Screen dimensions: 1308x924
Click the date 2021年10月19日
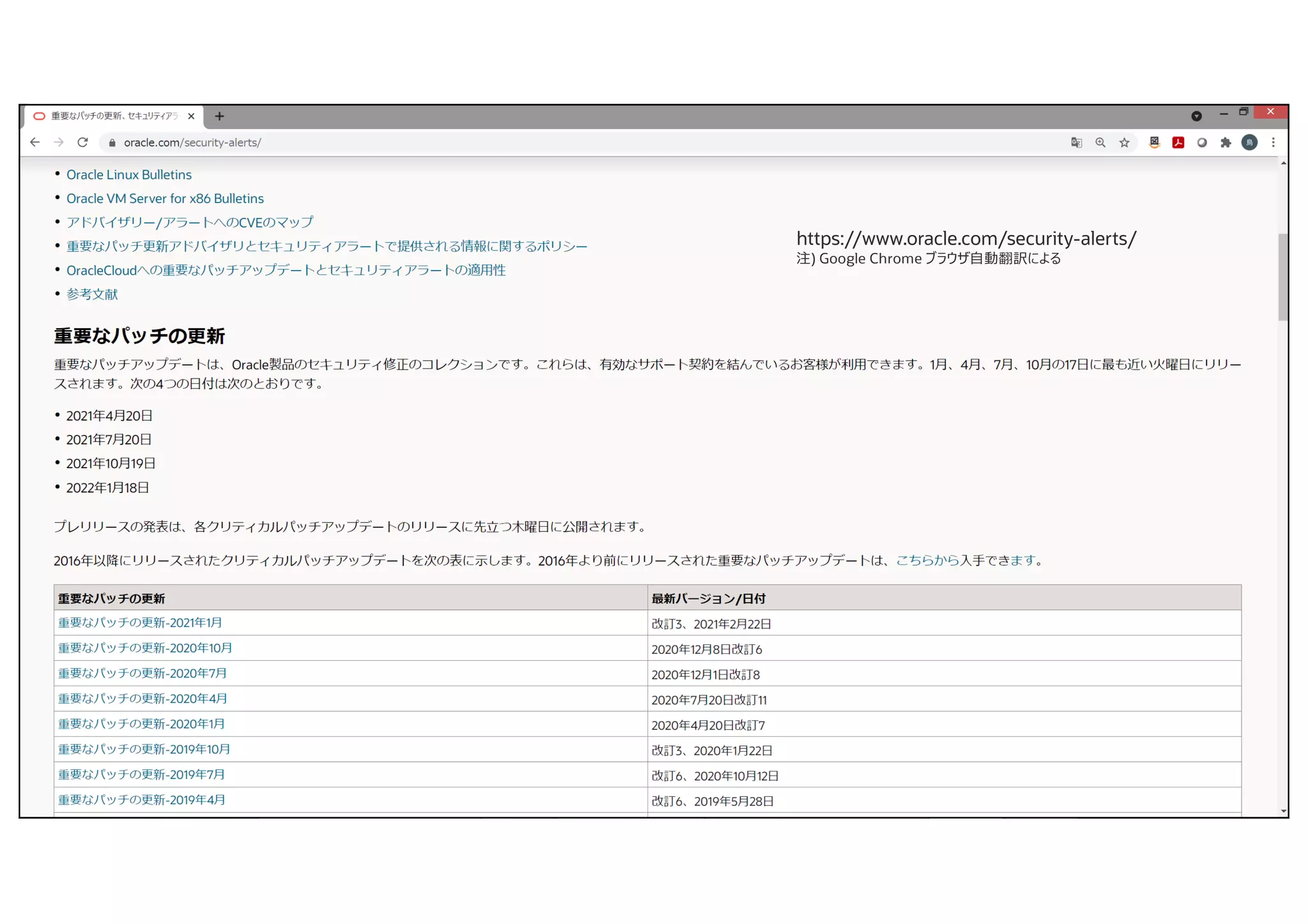coord(110,464)
